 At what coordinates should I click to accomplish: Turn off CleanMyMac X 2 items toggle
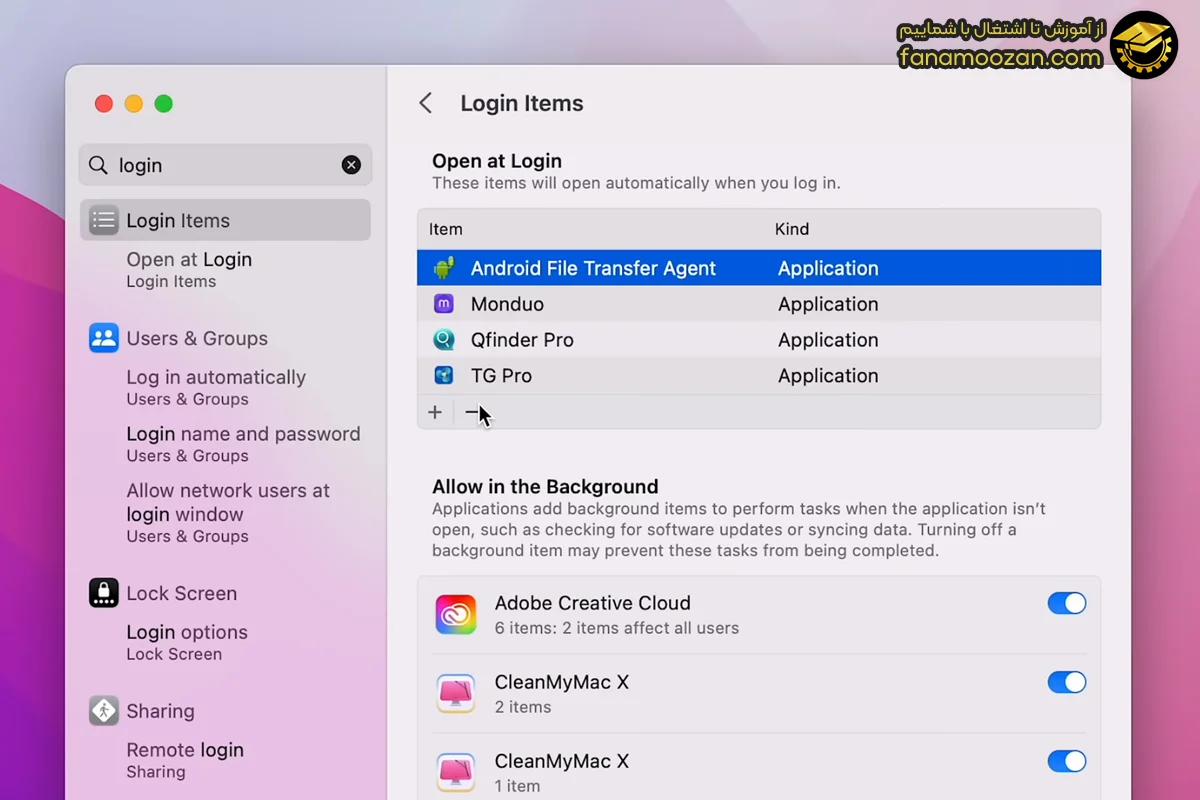(1067, 682)
